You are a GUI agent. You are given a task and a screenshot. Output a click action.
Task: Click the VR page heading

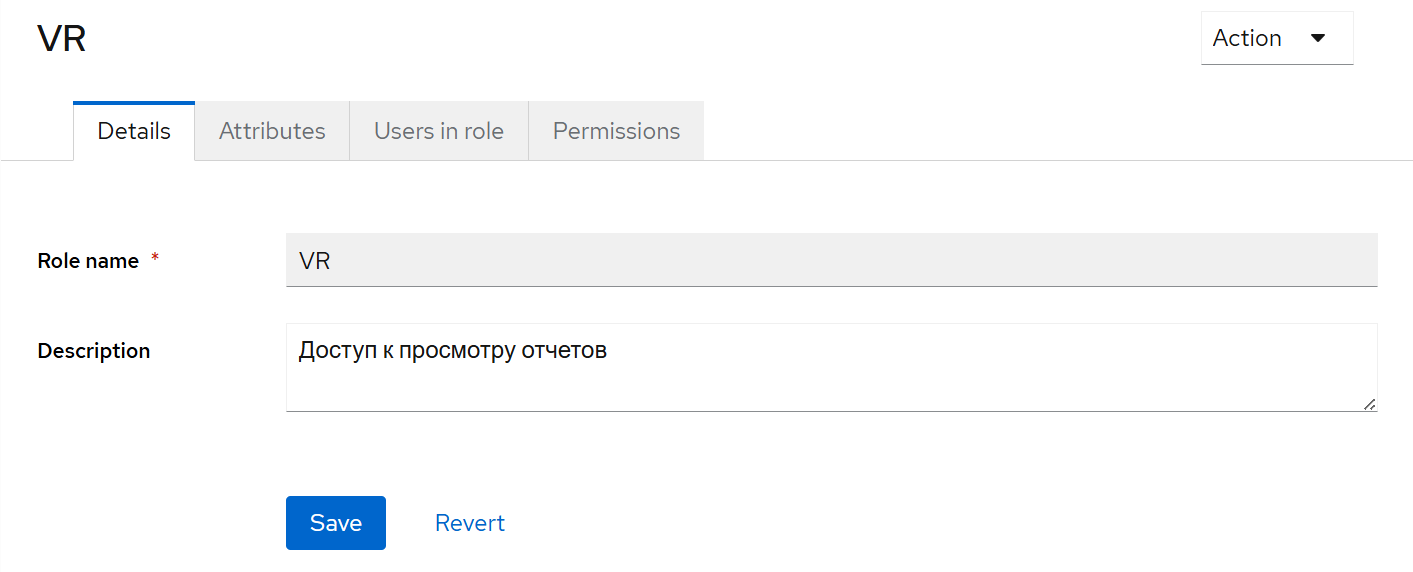click(62, 39)
